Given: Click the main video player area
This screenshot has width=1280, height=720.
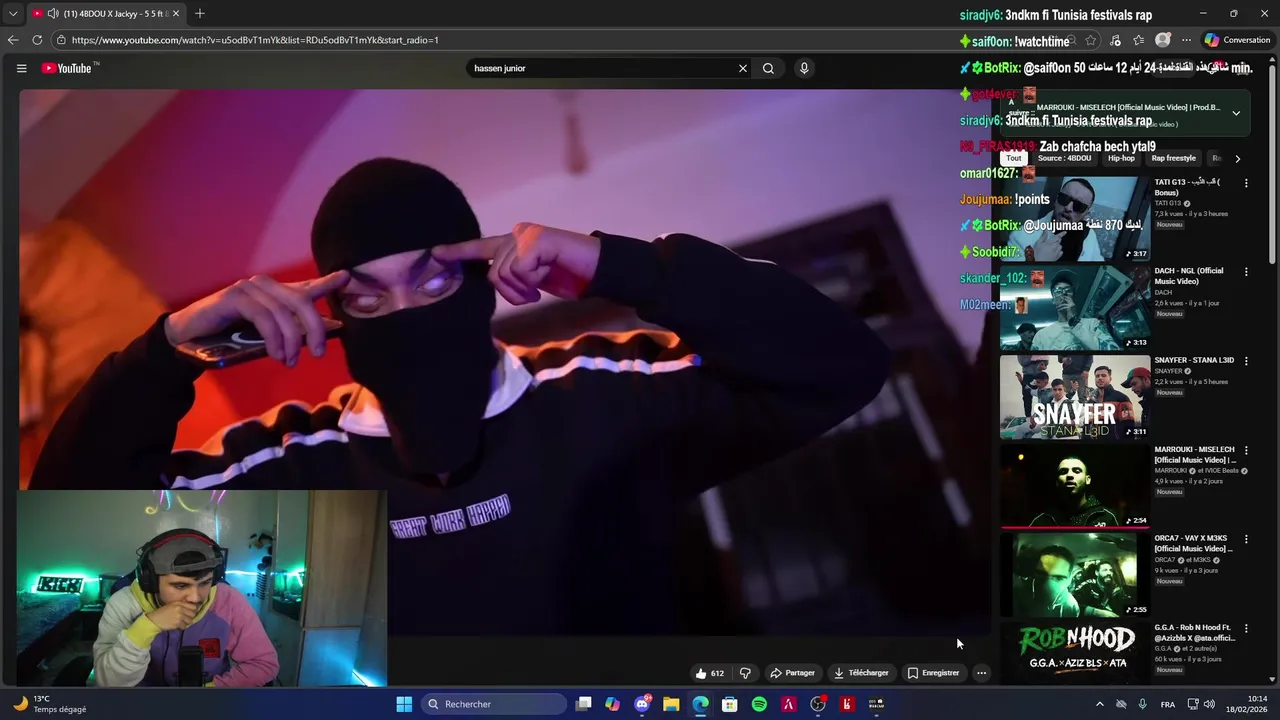Looking at the screenshot, I should 505,362.
